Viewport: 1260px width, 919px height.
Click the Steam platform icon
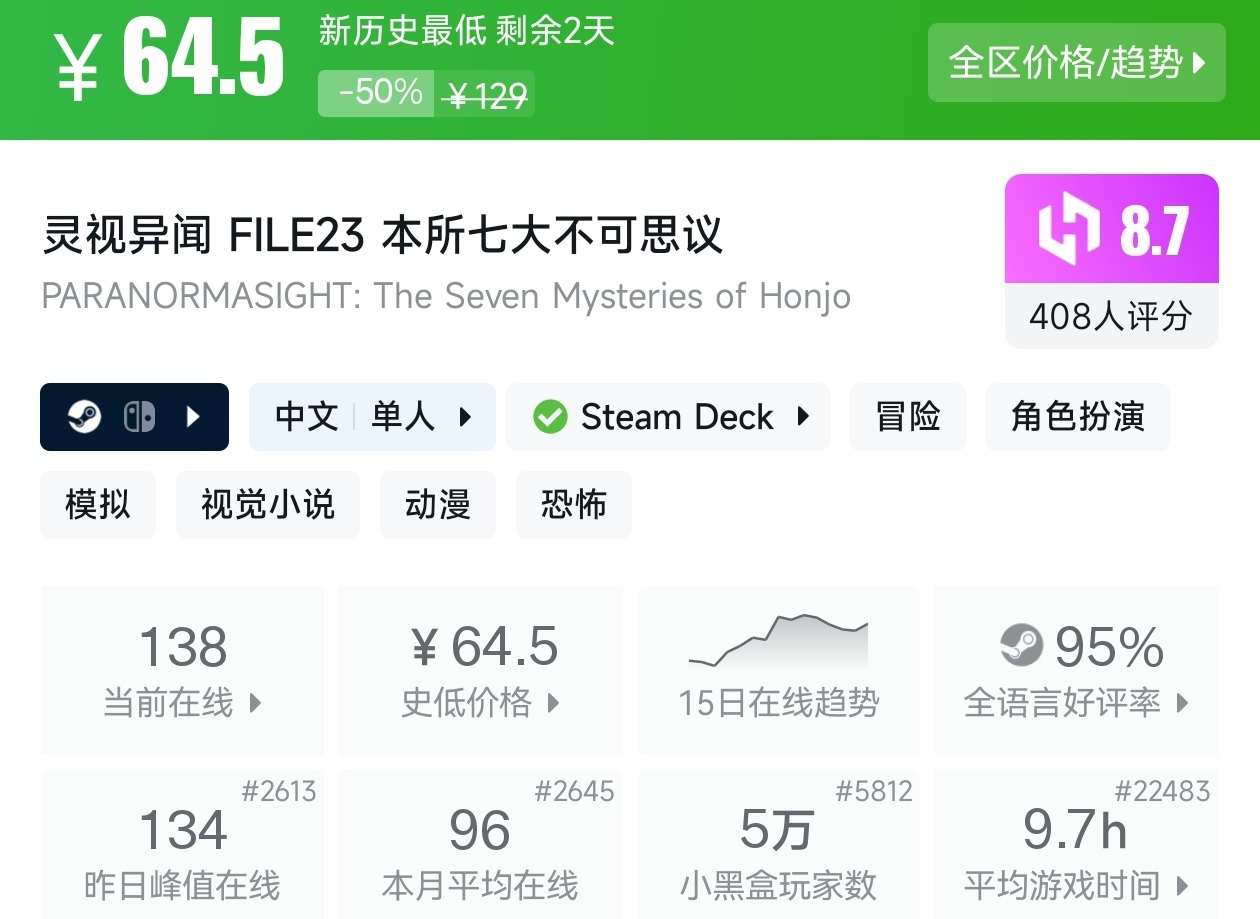point(85,417)
